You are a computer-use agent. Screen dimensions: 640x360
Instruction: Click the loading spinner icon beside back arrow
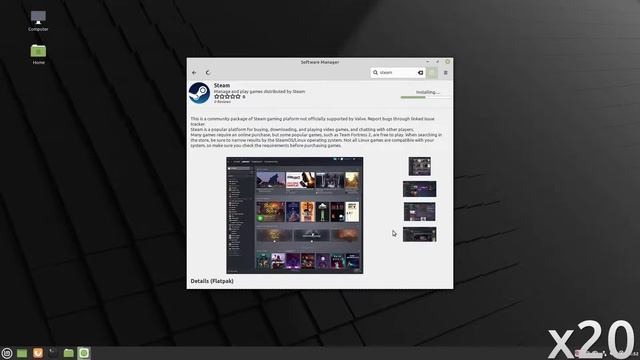tap(208, 73)
